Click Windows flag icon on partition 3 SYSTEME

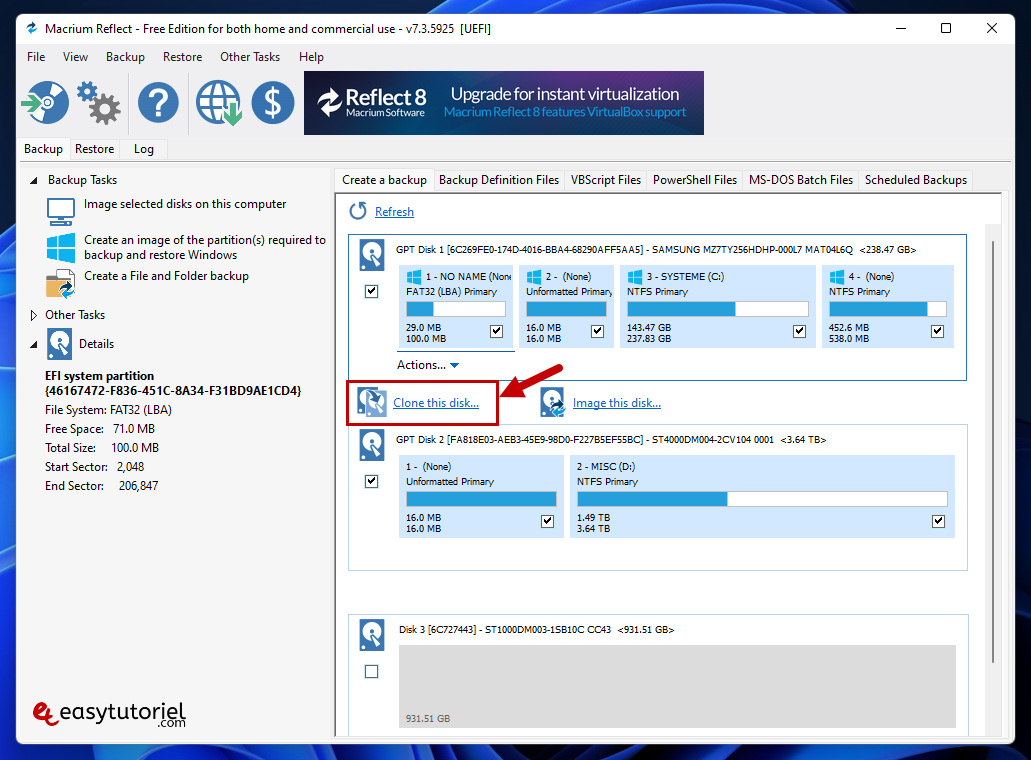click(635, 277)
